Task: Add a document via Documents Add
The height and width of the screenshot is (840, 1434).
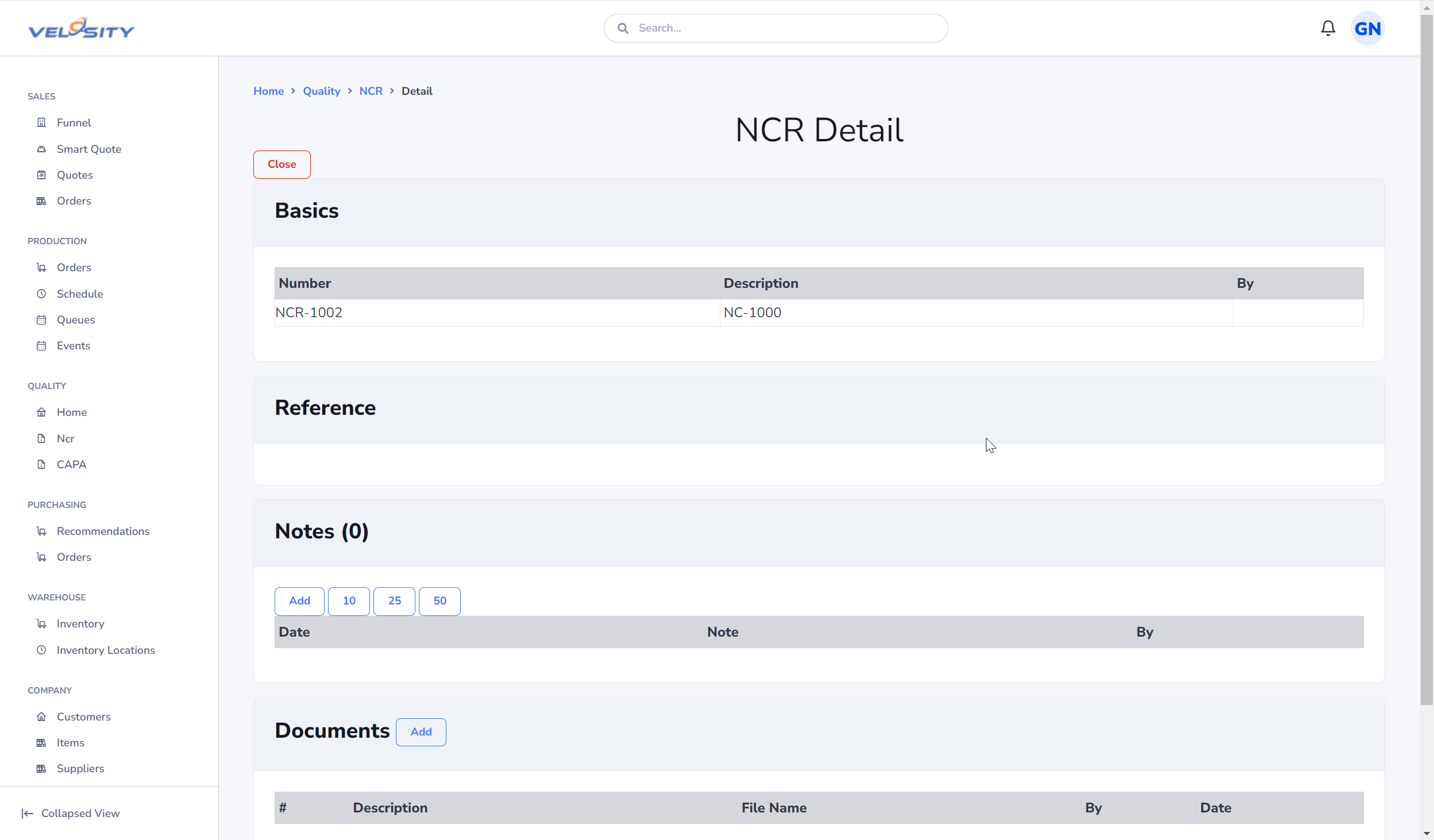Action: pyautogui.click(x=421, y=732)
